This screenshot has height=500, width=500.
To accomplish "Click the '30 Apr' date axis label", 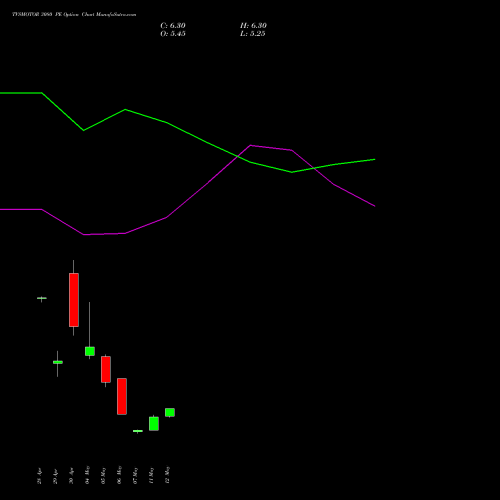I will pyautogui.click(x=71, y=476).
